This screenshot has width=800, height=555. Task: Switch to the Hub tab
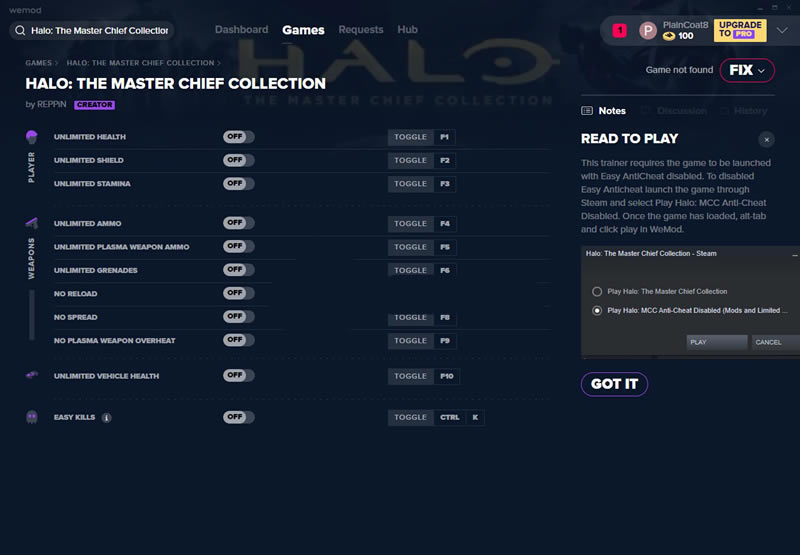407,30
